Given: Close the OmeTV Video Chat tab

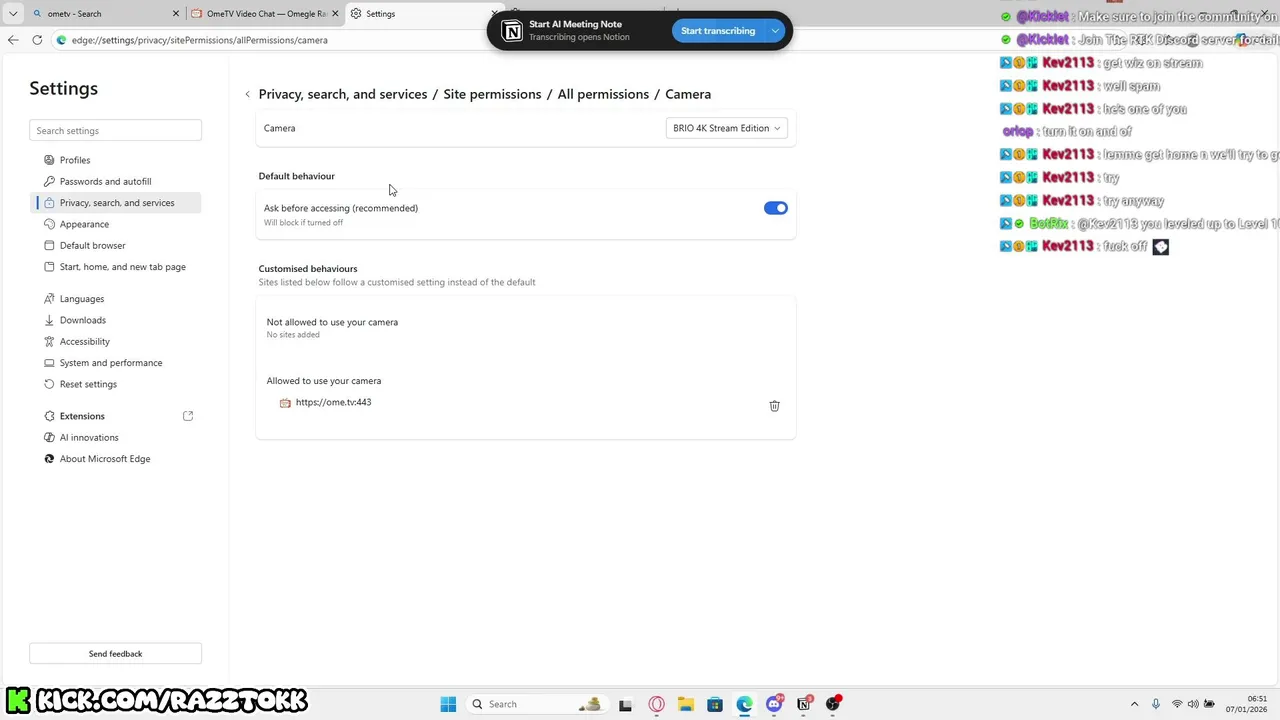Looking at the screenshot, I should click(x=335, y=14).
